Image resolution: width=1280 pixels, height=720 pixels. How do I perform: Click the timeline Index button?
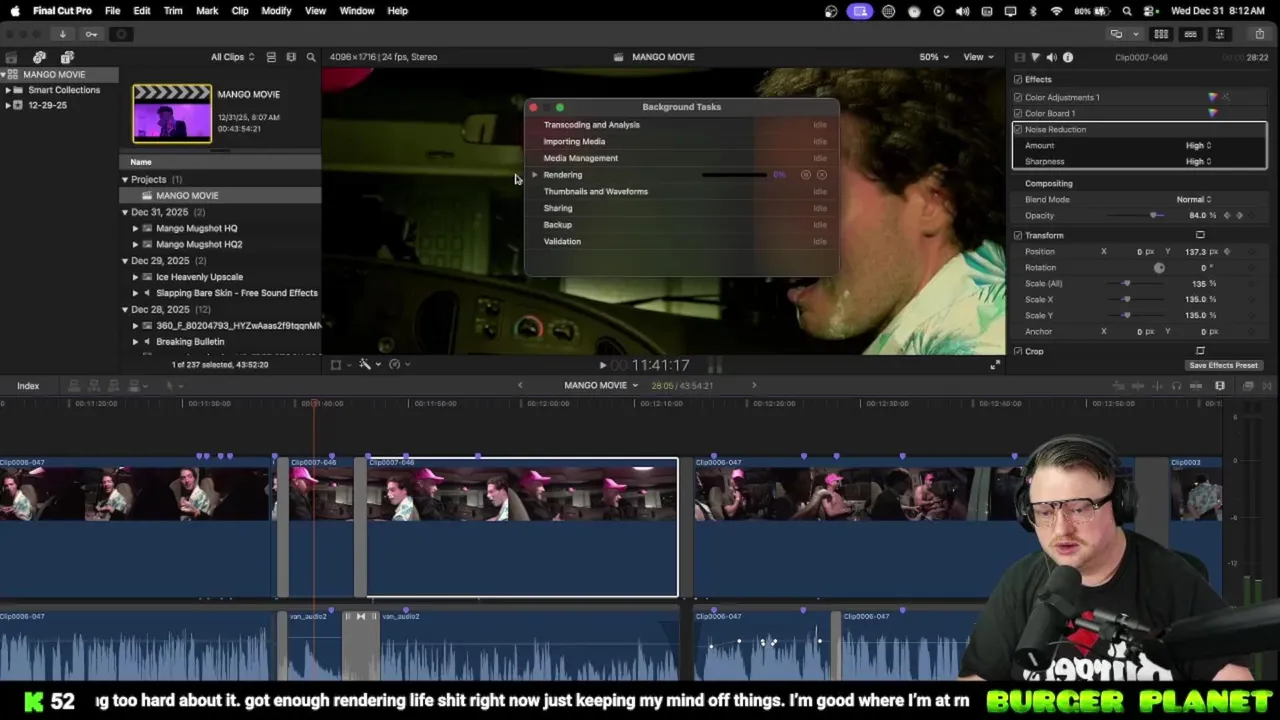(x=28, y=385)
